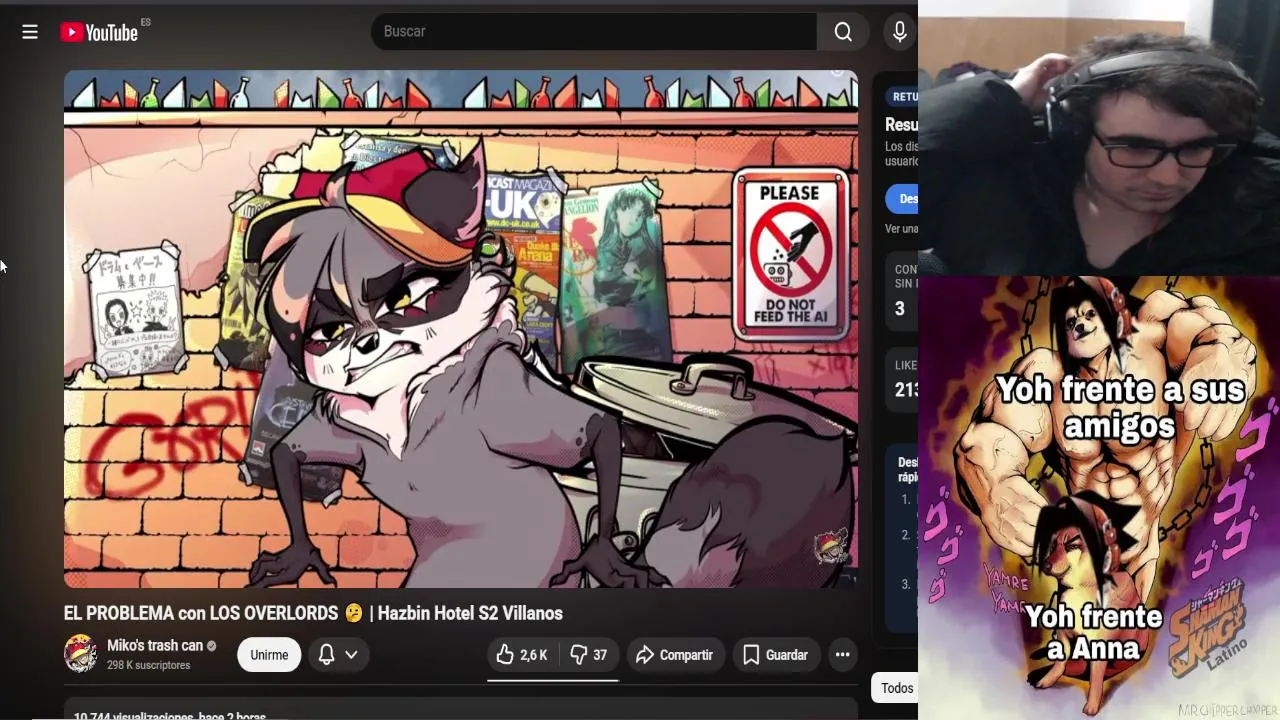1280x720 pixels.
Task: Open the video title EL PROBLEMA con LOS OVERLORDS
Action: [x=313, y=613]
